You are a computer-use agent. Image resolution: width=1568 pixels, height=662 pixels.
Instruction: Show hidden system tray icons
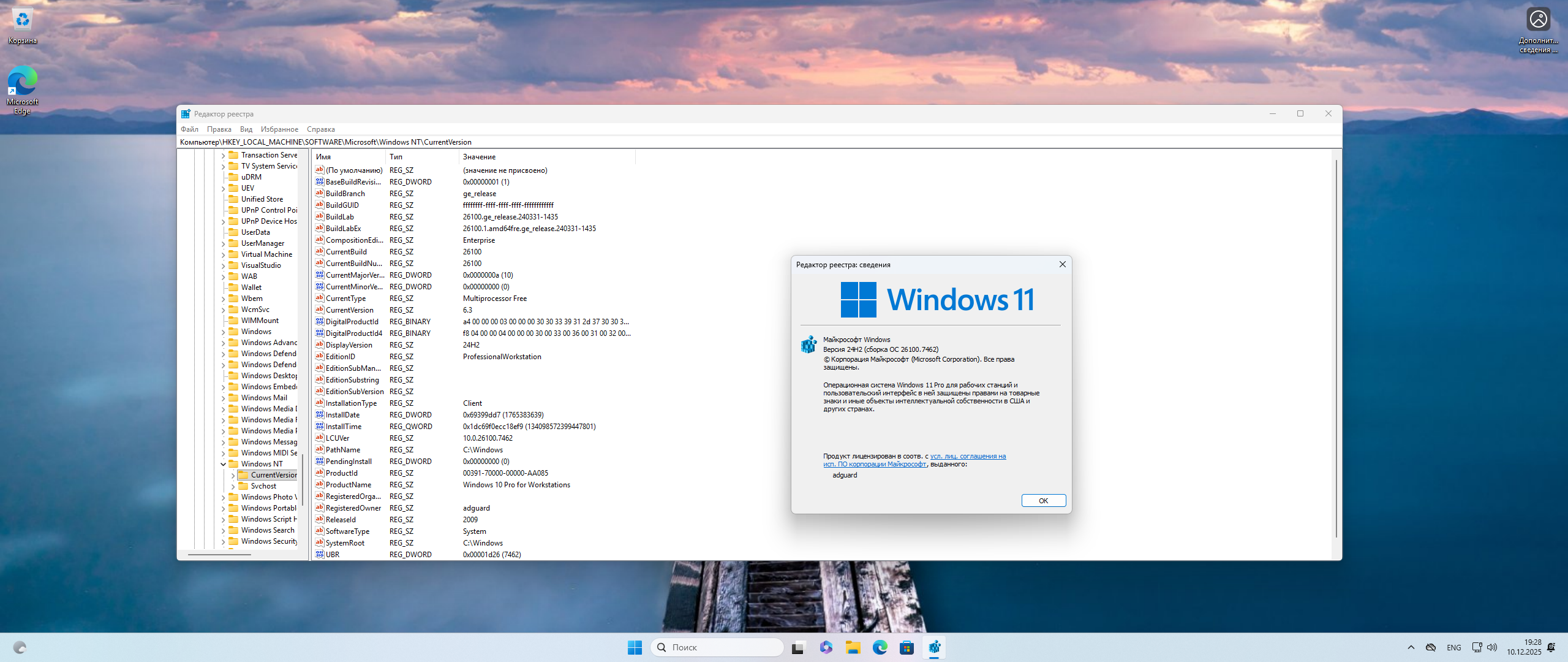[1411, 647]
